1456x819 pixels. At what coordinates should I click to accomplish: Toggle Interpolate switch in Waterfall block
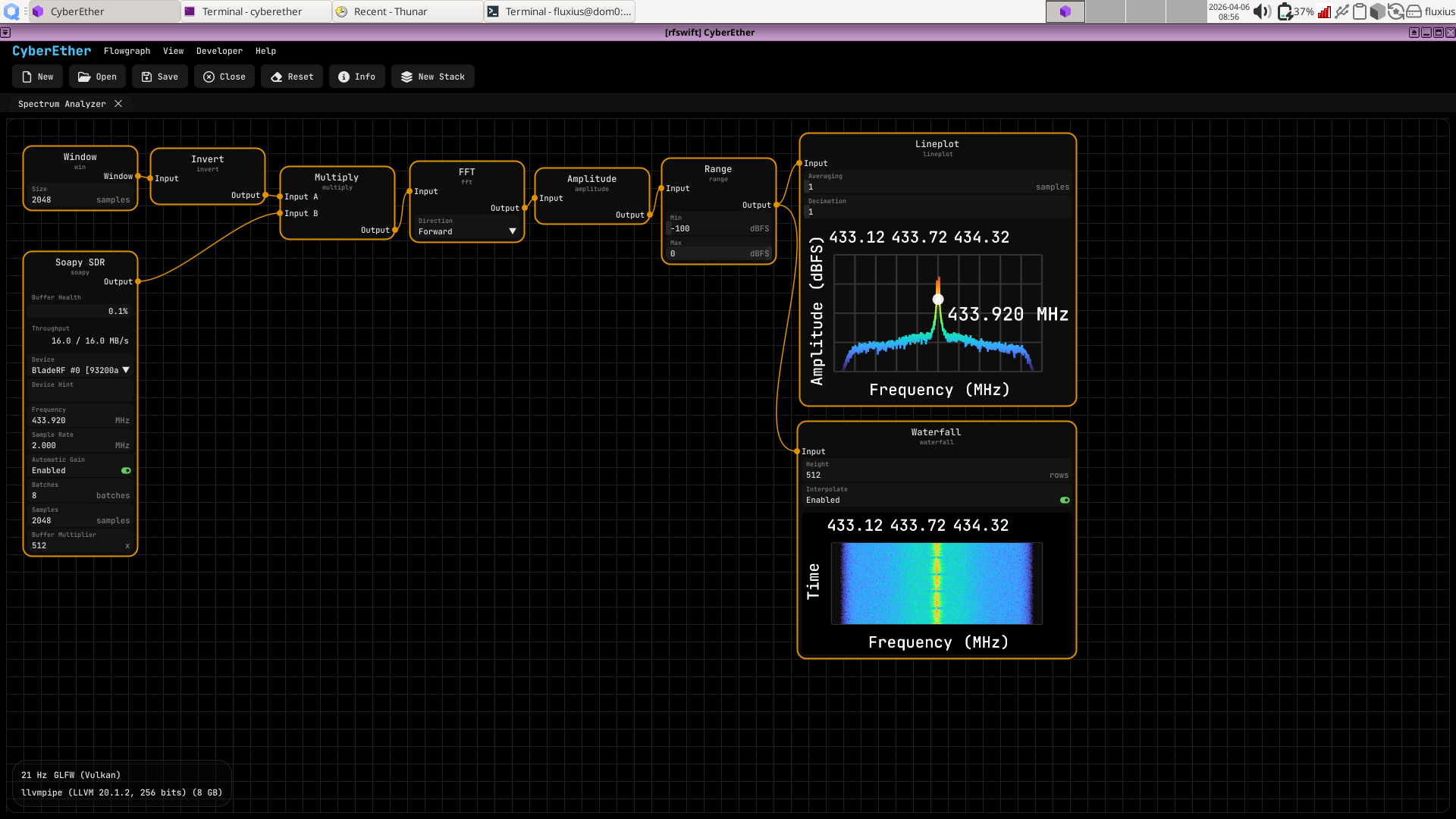(1065, 500)
